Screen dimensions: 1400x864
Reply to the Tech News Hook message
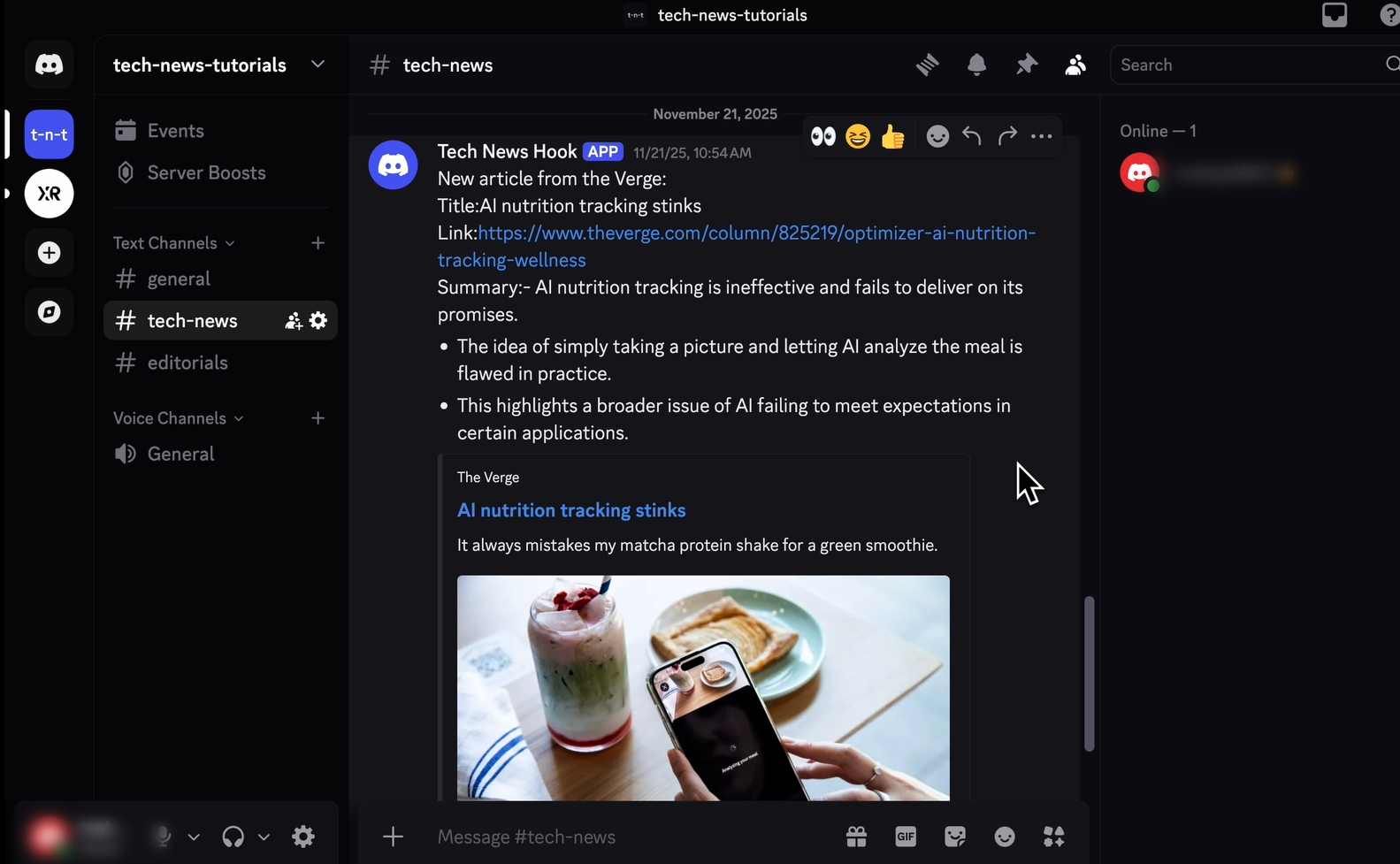point(972,136)
